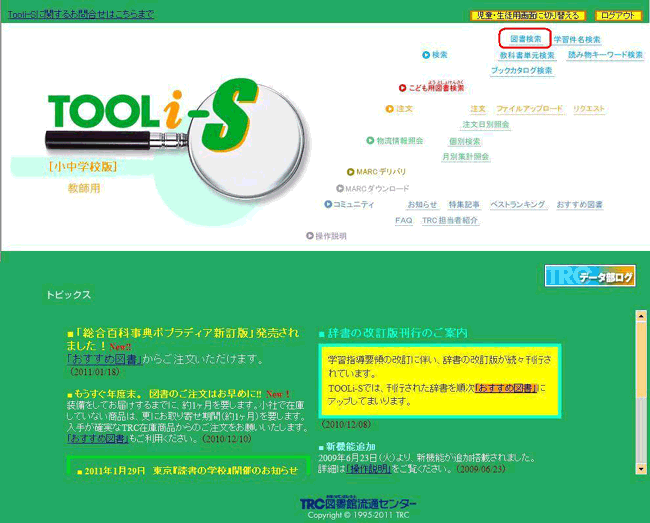The image size is (650, 523).
Task: Open 読み物キーワード検索 link
Action: [x=605, y=55]
